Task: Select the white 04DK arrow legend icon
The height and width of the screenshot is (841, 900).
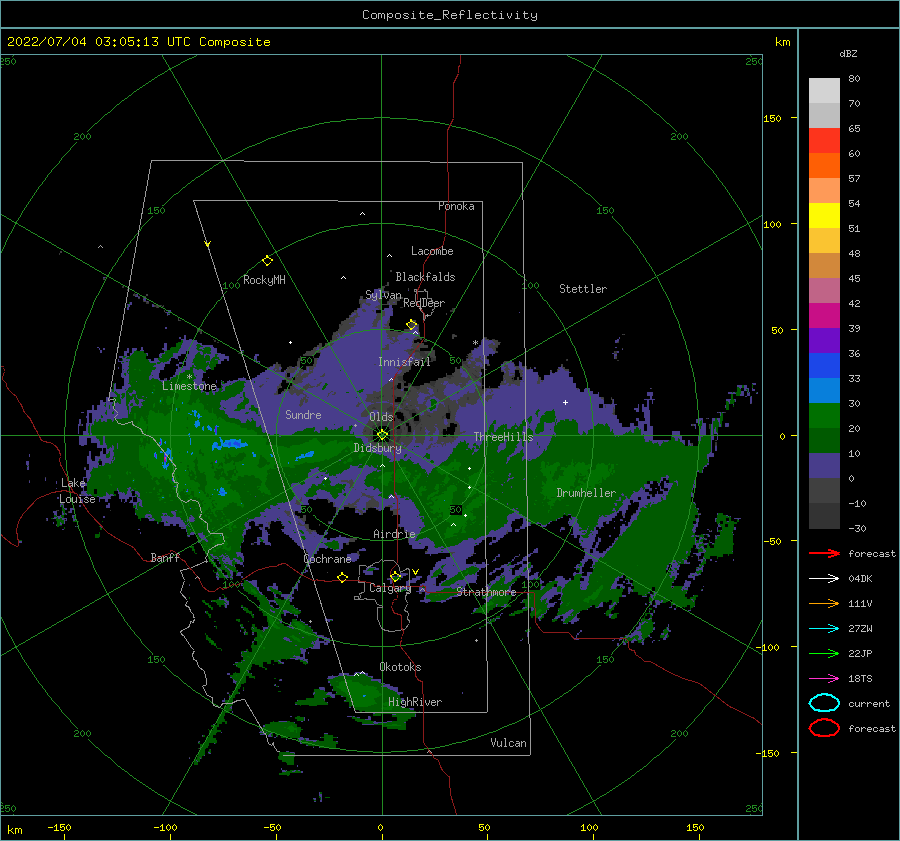Action: point(824,579)
